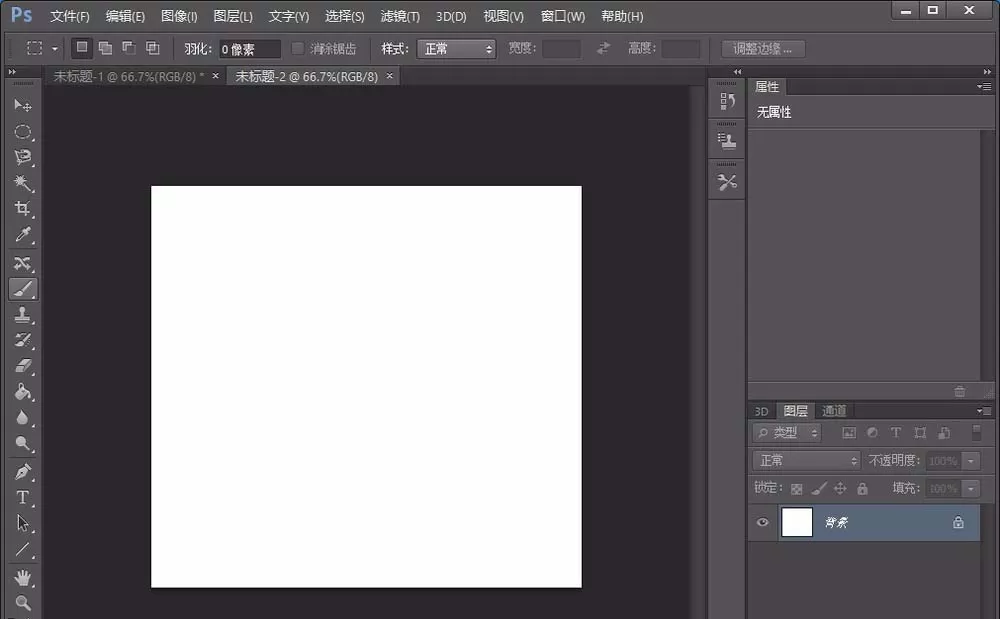Image resolution: width=1000 pixels, height=619 pixels.
Task: Select the Blur tool
Action: [x=23, y=418]
